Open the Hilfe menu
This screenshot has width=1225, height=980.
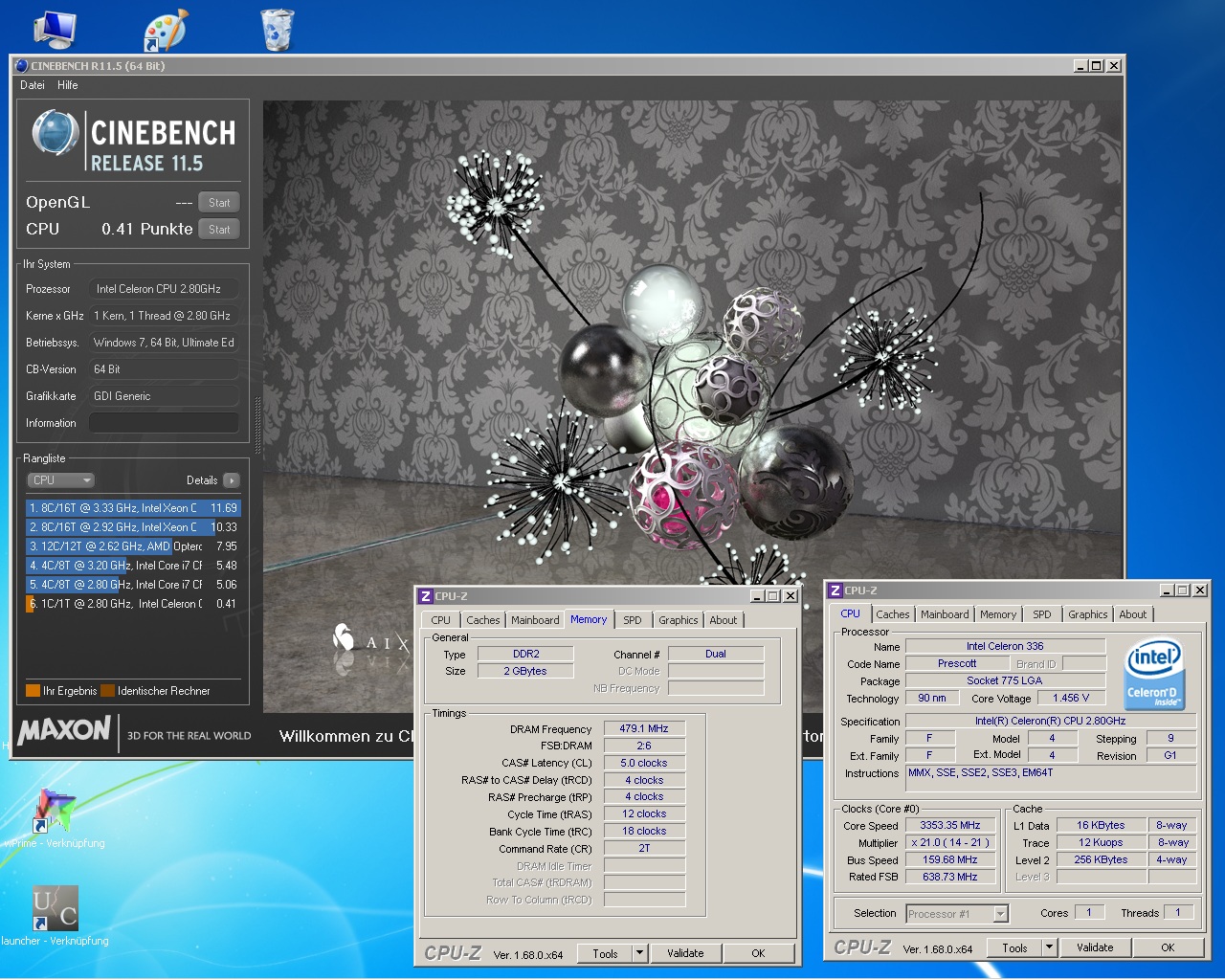point(67,85)
